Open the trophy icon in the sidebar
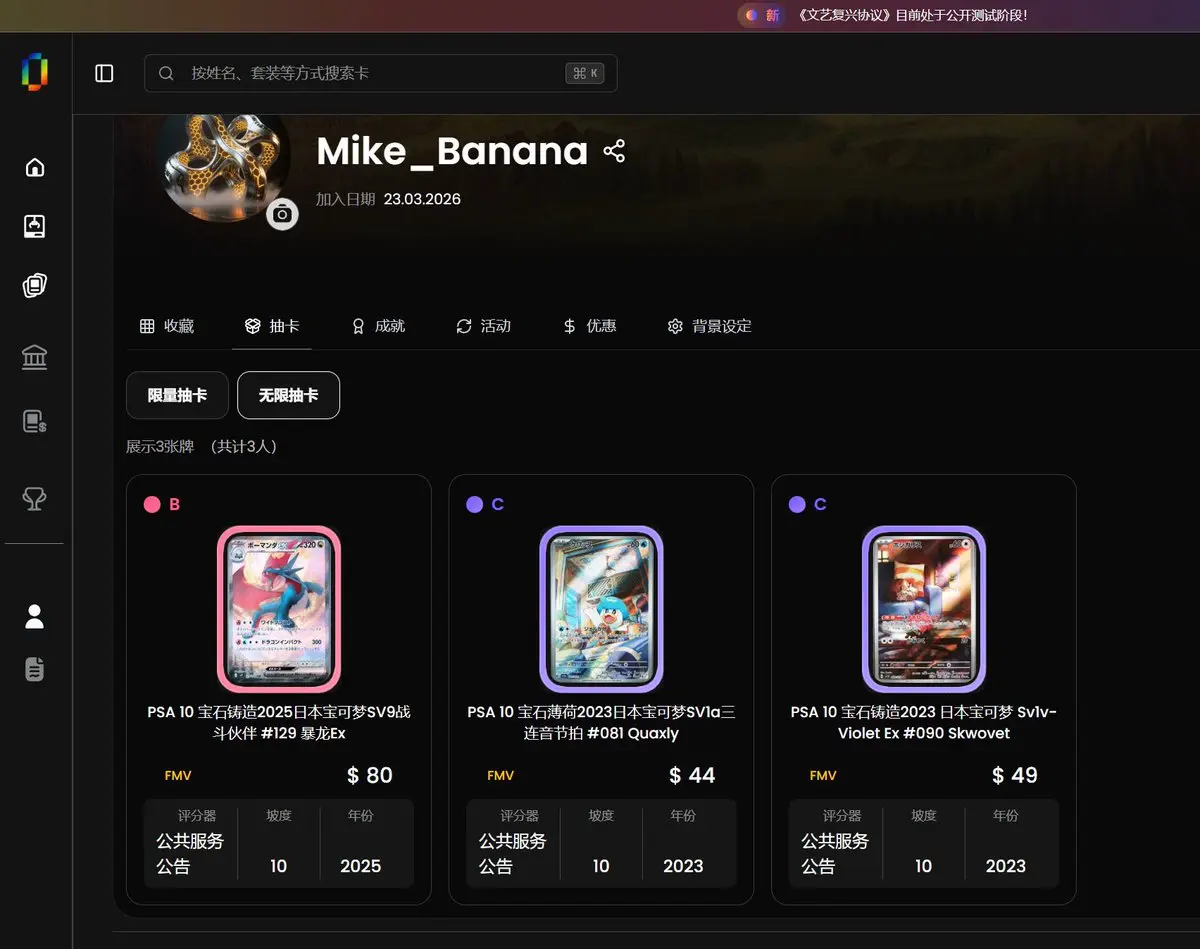Viewport: 1200px width, 949px height. (x=35, y=498)
